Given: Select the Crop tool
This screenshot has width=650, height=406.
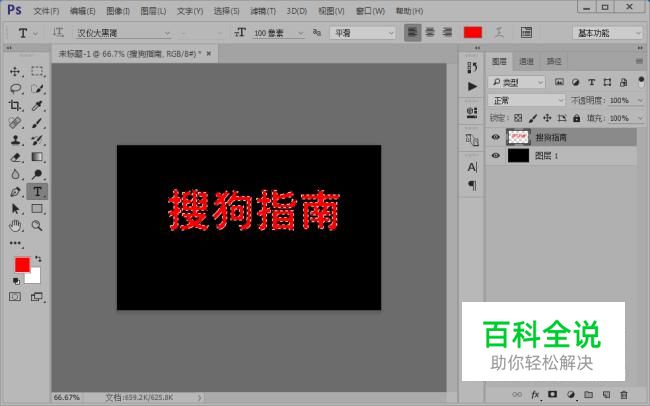Looking at the screenshot, I should [15, 105].
